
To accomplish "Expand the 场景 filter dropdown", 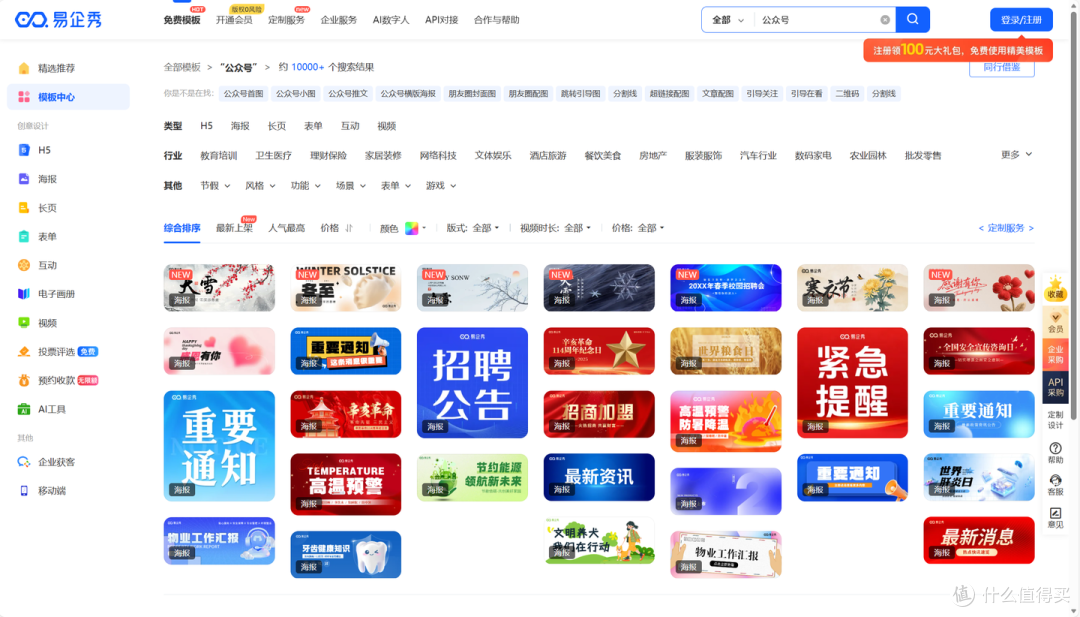I will [351, 186].
